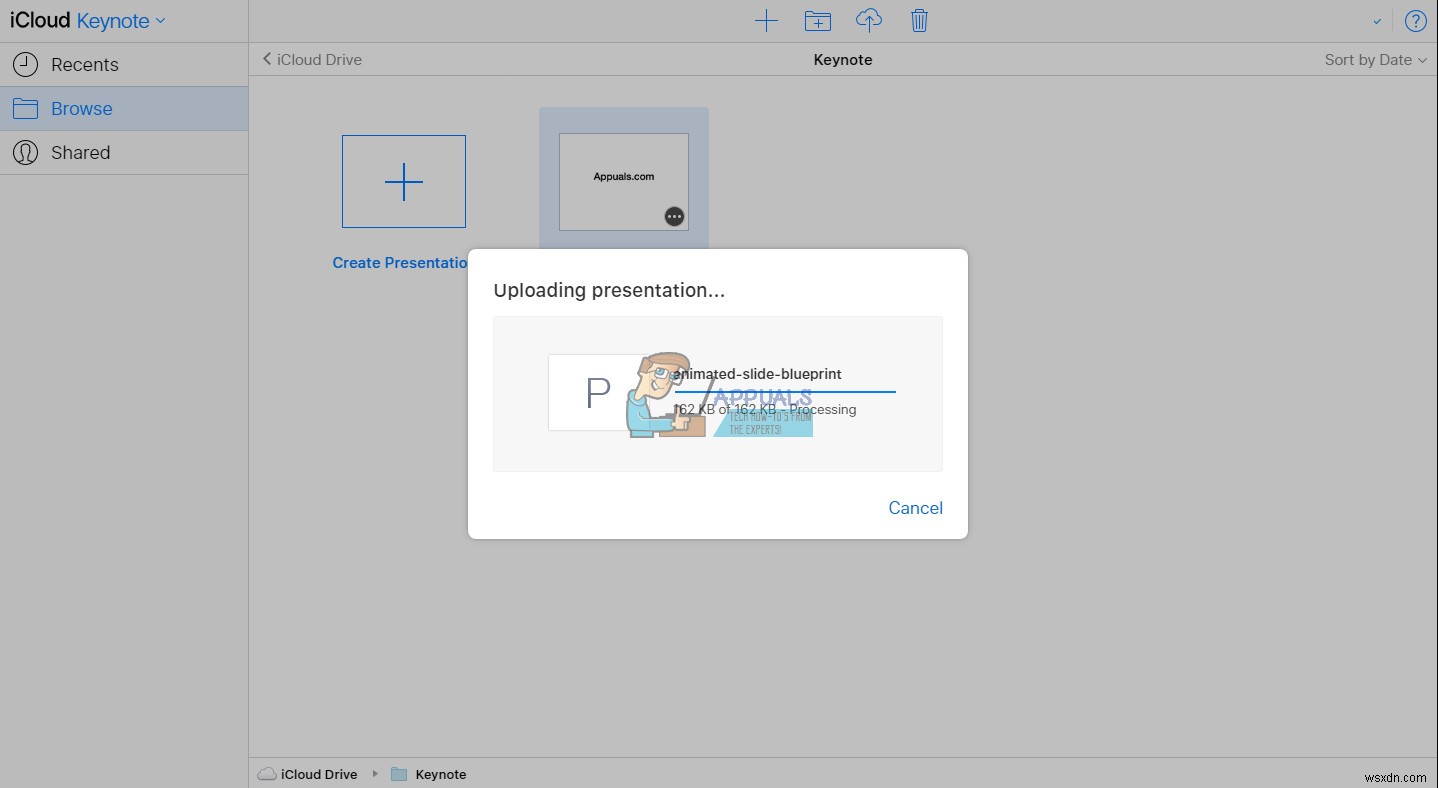Click the upload progress bar
The width and height of the screenshot is (1438, 788).
click(x=785, y=392)
